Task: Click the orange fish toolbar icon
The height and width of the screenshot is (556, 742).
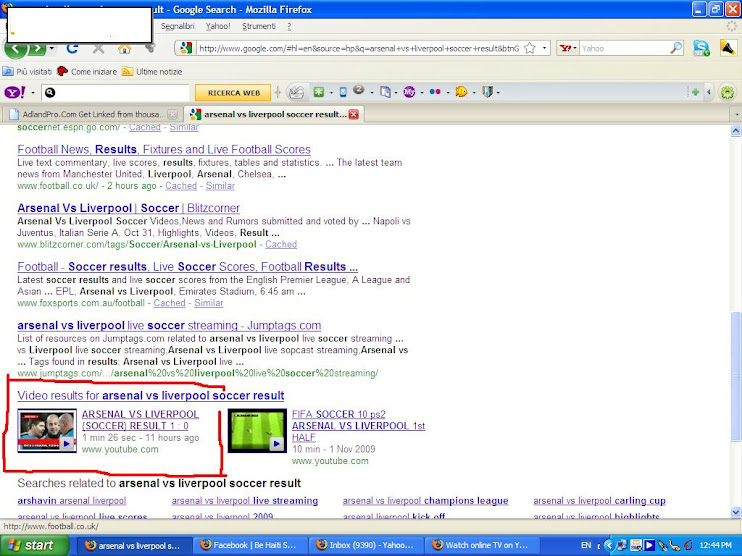Action: (x=461, y=92)
